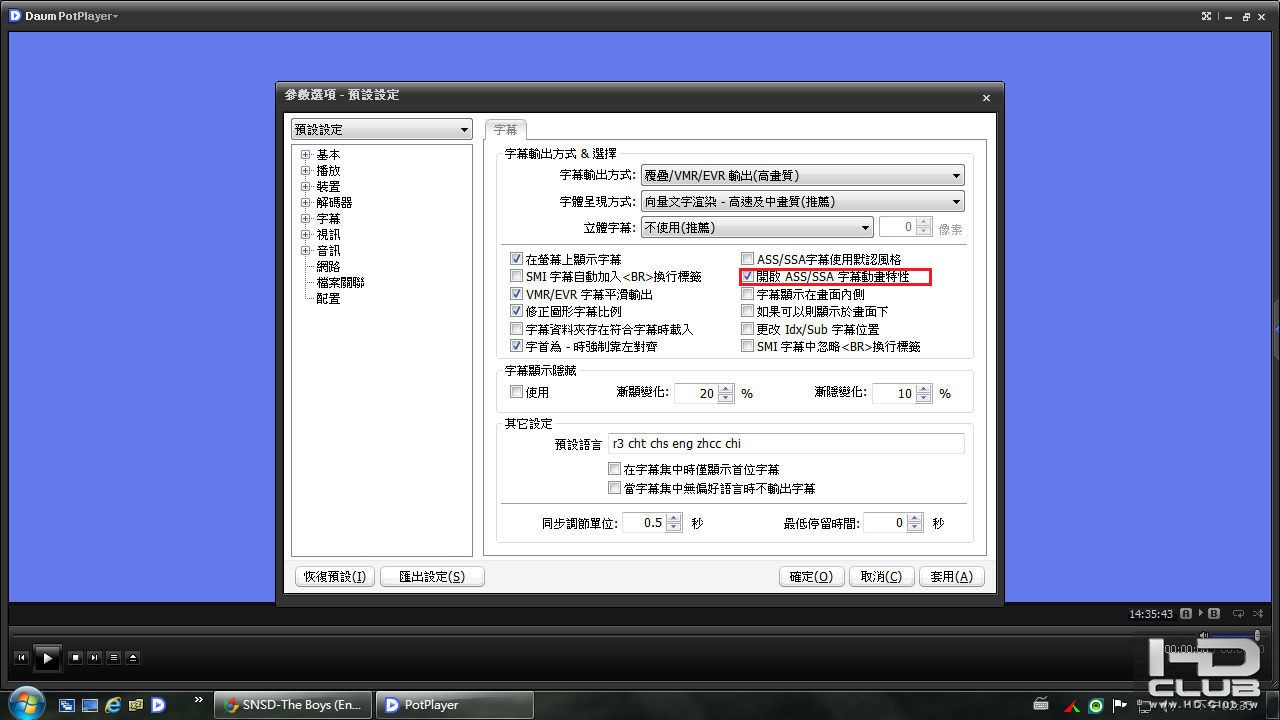
Task: Open the quick launch icon beside Internet Explorer
Action: coord(135,705)
